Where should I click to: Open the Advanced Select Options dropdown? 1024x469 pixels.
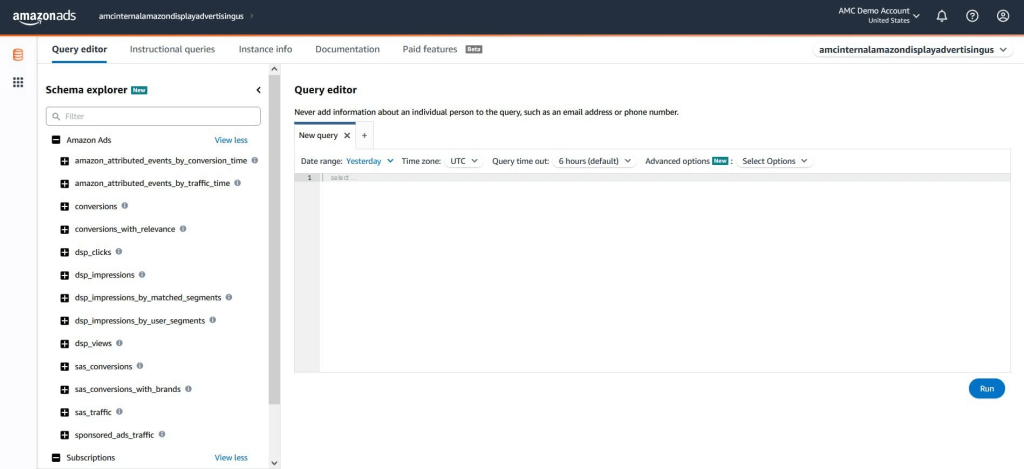(774, 161)
